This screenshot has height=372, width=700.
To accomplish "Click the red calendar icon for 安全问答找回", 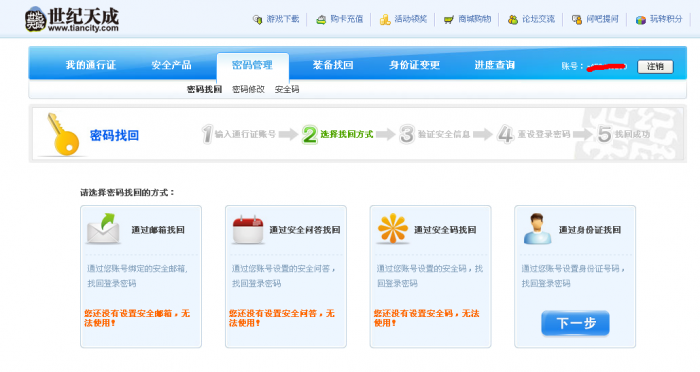I will (248, 230).
